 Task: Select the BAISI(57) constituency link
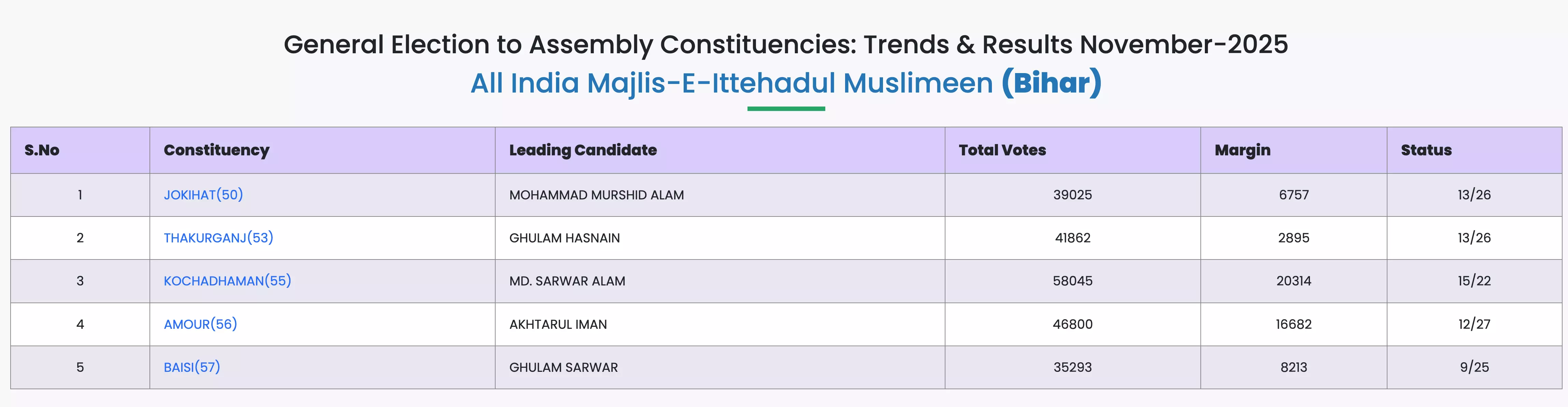(x=192, y=367)
